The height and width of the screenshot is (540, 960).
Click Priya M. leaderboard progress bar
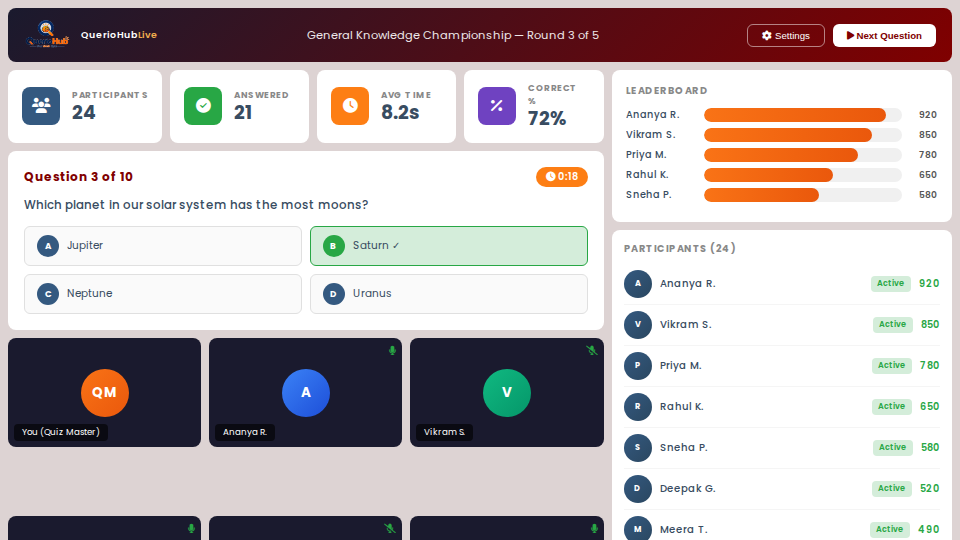click(803, 155)
